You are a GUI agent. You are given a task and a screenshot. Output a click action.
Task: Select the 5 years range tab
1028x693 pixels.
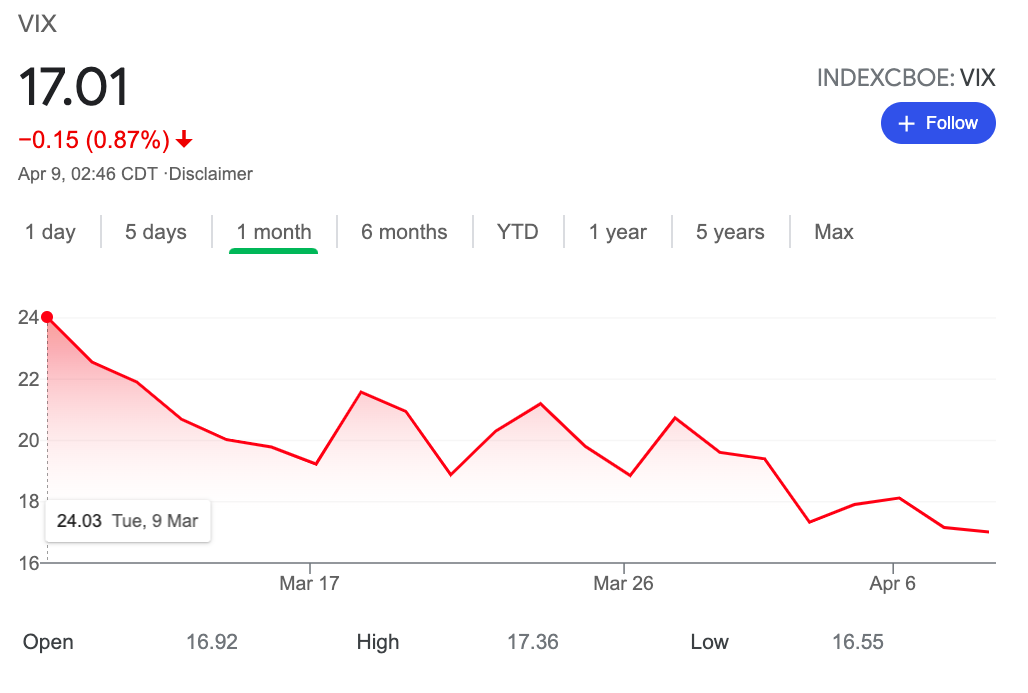point(730,232)
